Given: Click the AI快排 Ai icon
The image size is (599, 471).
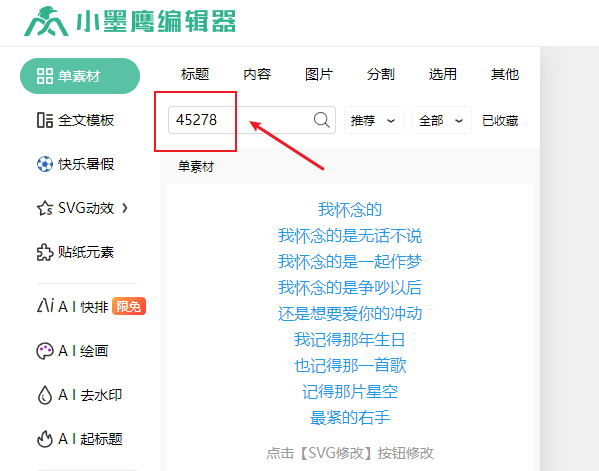Looking at the screenshot, I should pos(45,306).
